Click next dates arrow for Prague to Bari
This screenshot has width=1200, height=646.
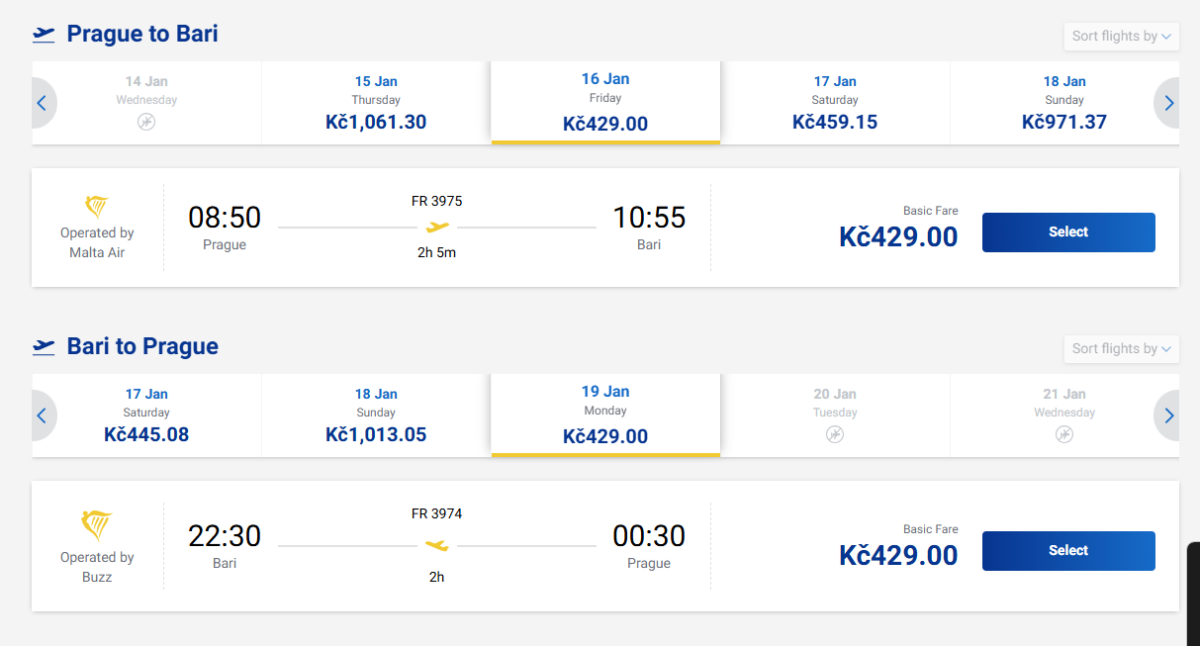[x=1168, y=103]
